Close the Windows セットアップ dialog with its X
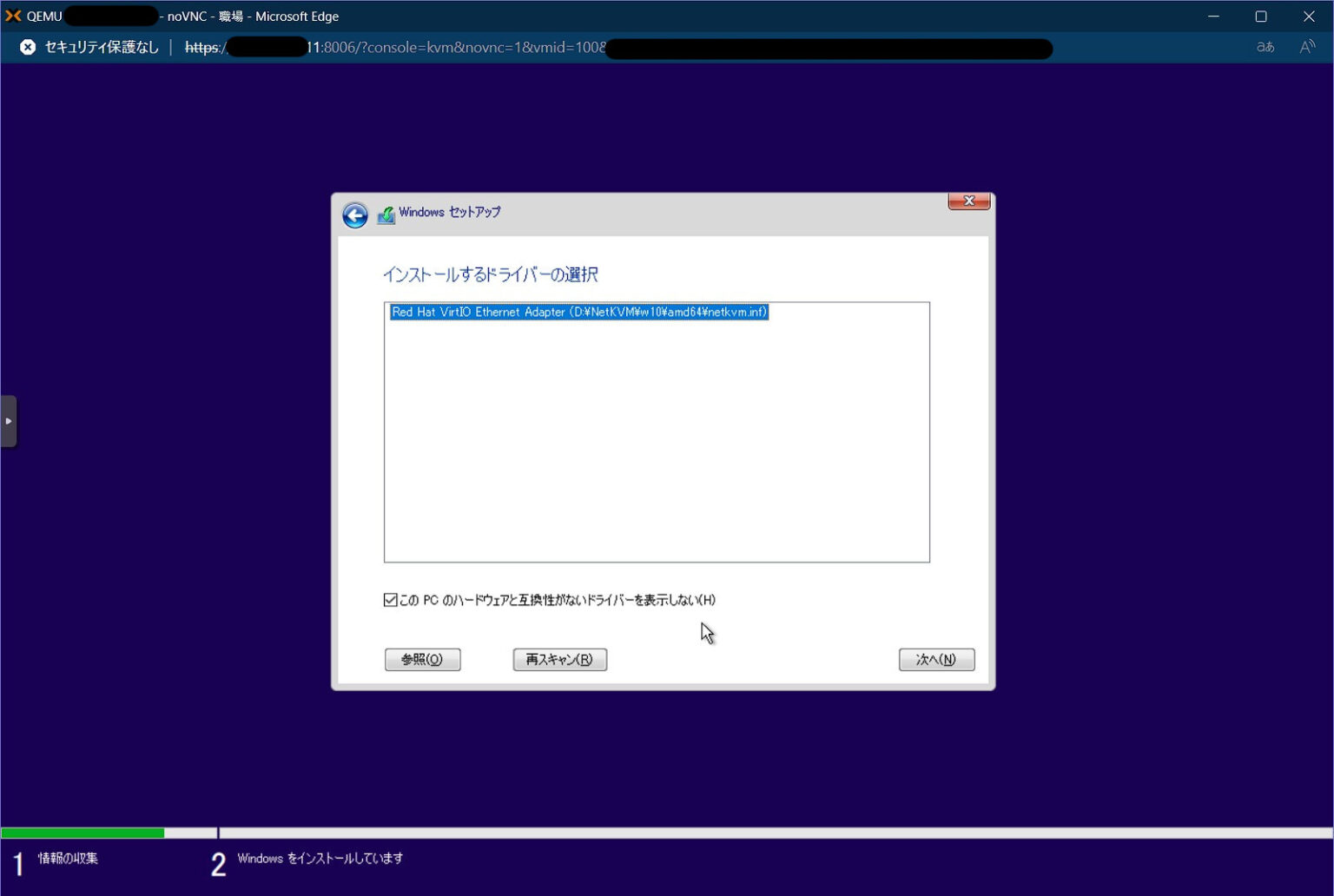Image resolution: width=1334 pixels, height=896 pixels. tap(967, 201)
